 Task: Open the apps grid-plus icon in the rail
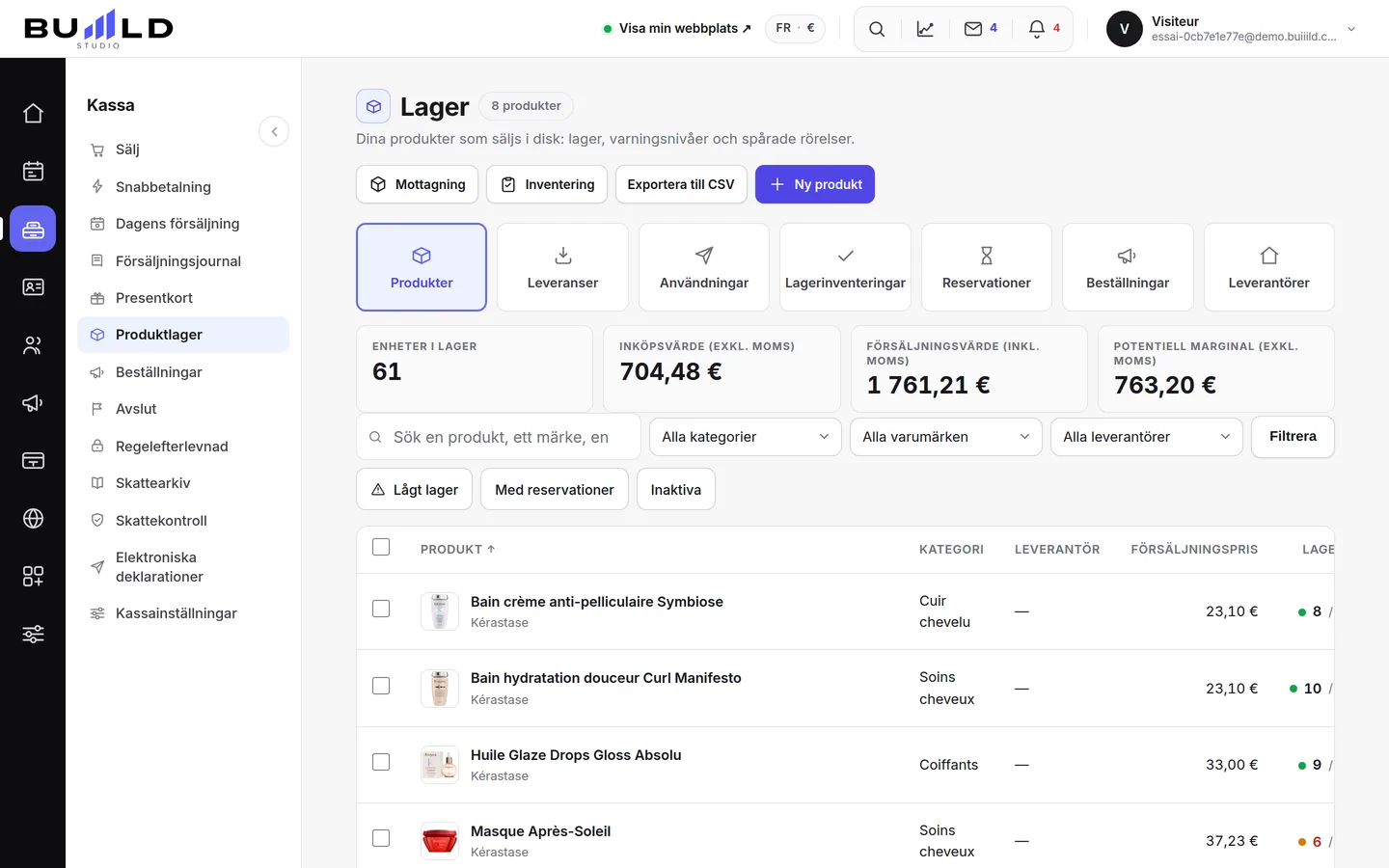33,577
